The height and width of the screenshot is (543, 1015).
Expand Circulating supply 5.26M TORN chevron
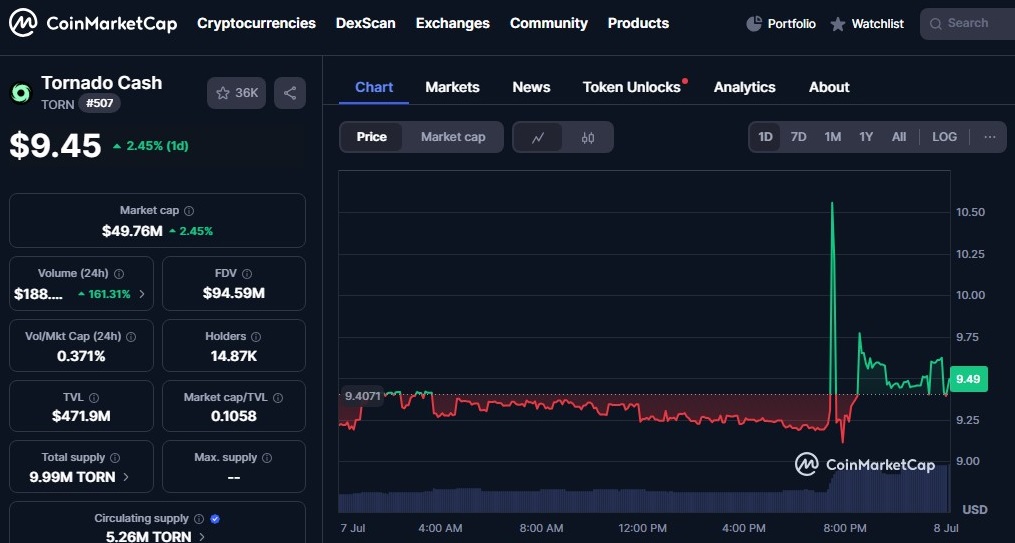tap(202, 537)
